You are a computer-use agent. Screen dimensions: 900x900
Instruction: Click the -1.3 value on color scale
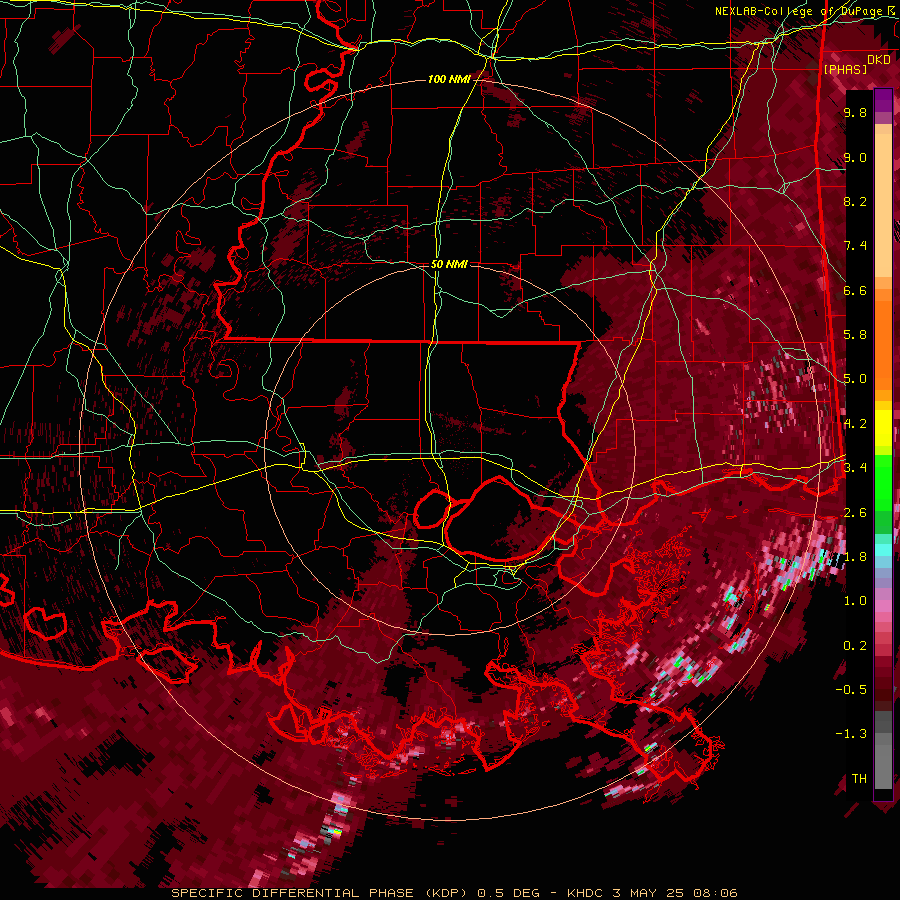coord(851,734)
